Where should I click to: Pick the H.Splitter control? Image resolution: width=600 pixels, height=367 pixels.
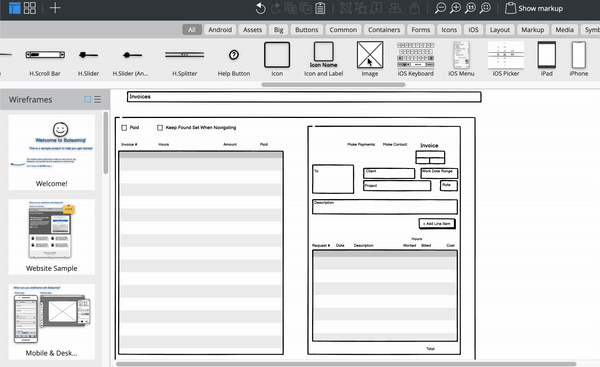[x=184, y=59]
